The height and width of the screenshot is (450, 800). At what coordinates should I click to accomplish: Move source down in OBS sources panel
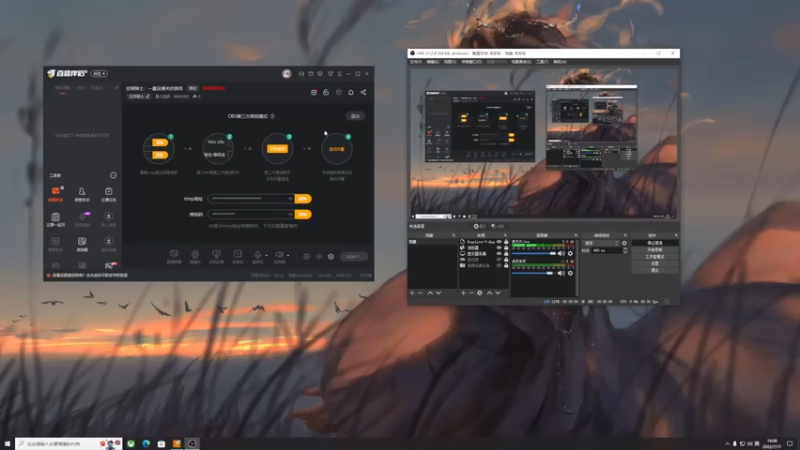497,293
